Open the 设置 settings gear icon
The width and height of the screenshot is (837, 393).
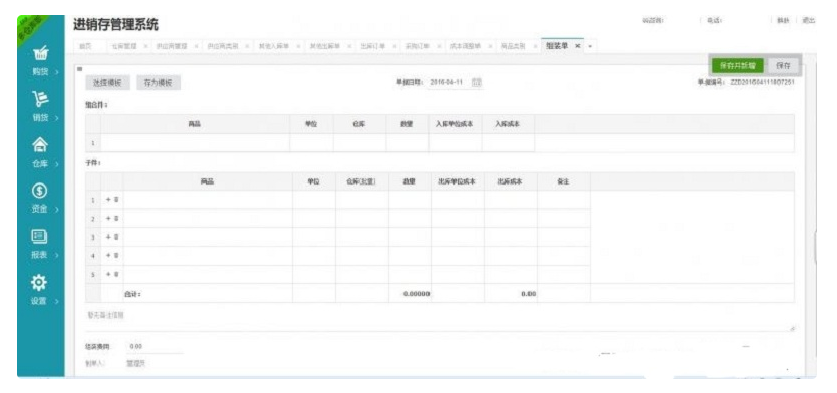click(40, 282)
